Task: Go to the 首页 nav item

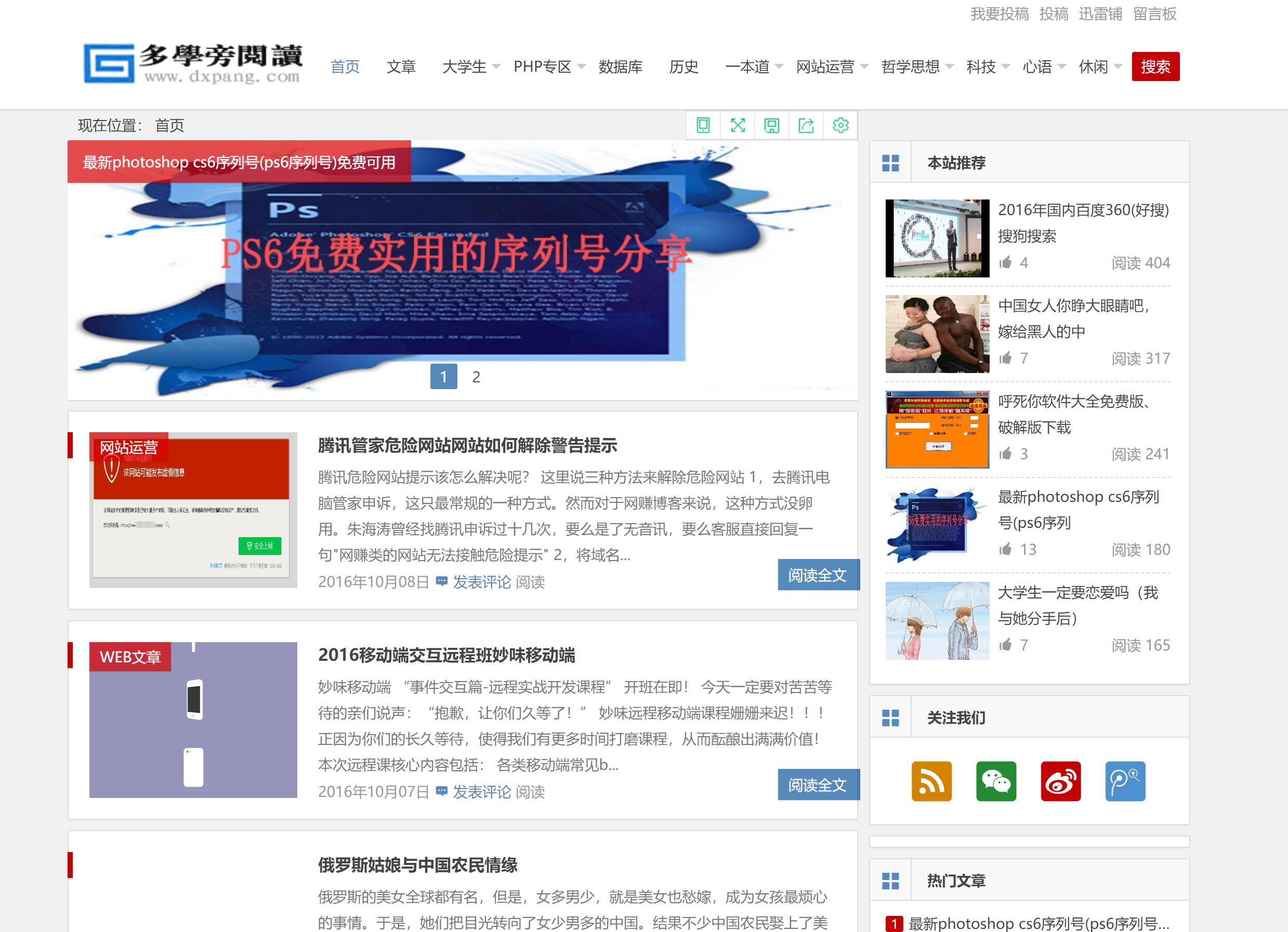Action: [345, 67]
